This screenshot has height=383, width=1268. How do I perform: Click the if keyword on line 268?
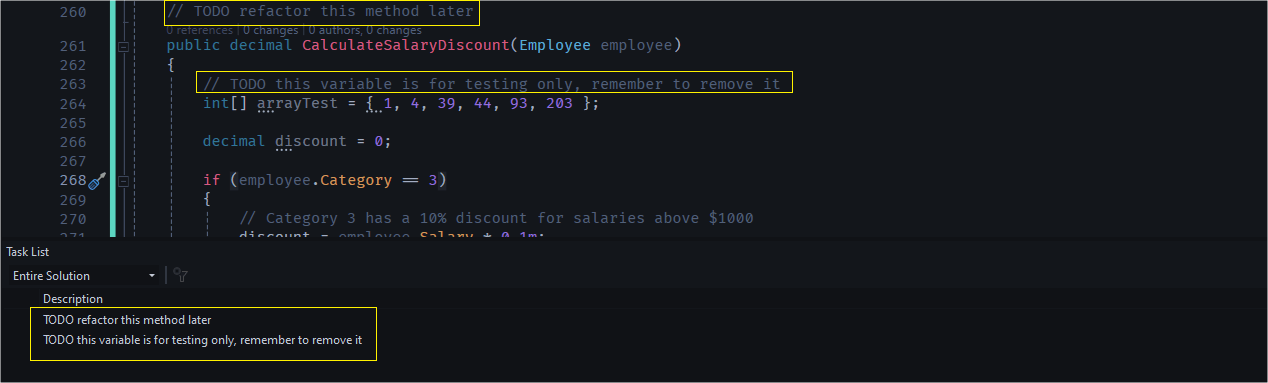(x=212, y=180)
